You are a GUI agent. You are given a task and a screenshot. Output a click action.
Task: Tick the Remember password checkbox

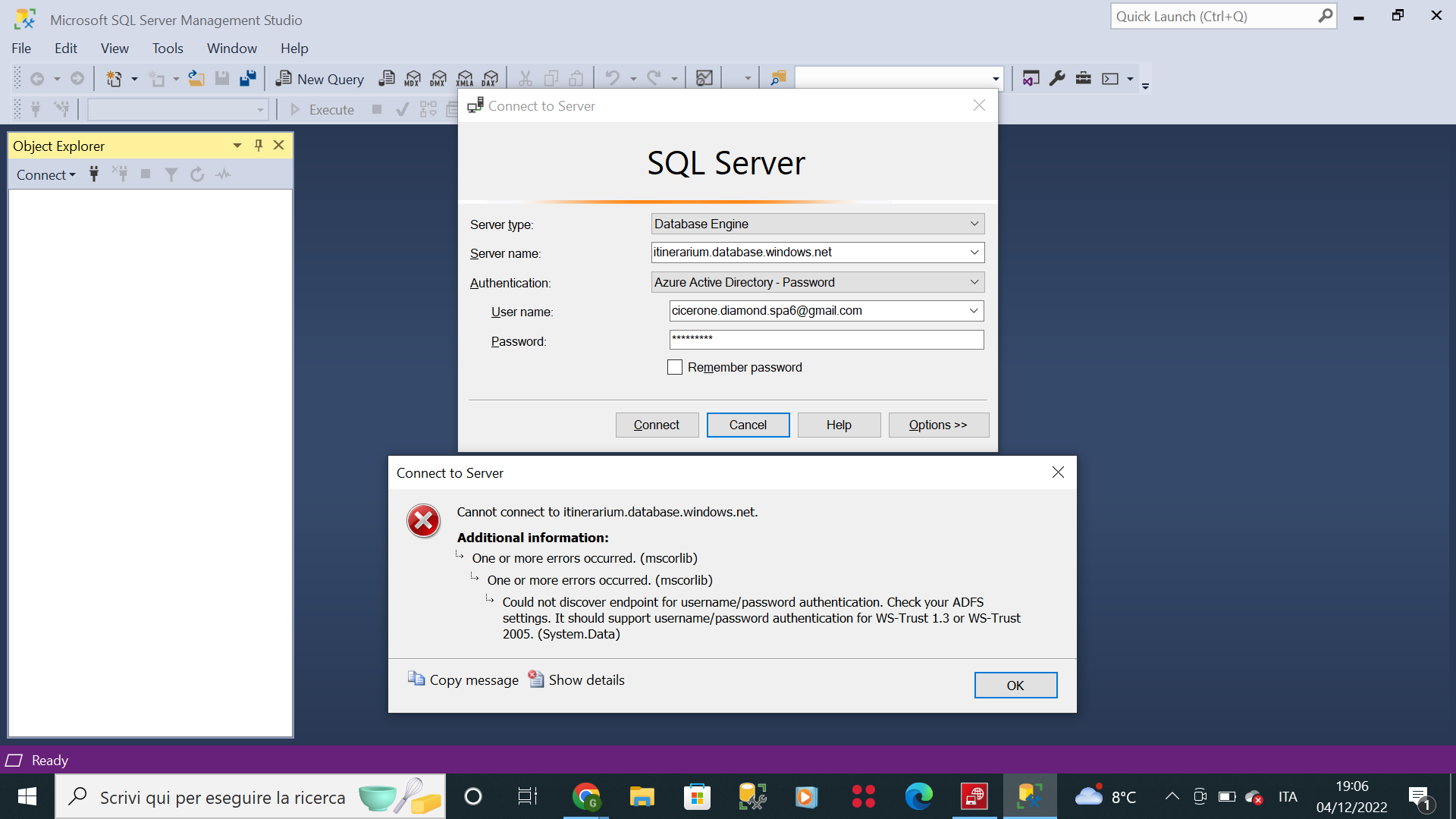[x=674, y=367]
